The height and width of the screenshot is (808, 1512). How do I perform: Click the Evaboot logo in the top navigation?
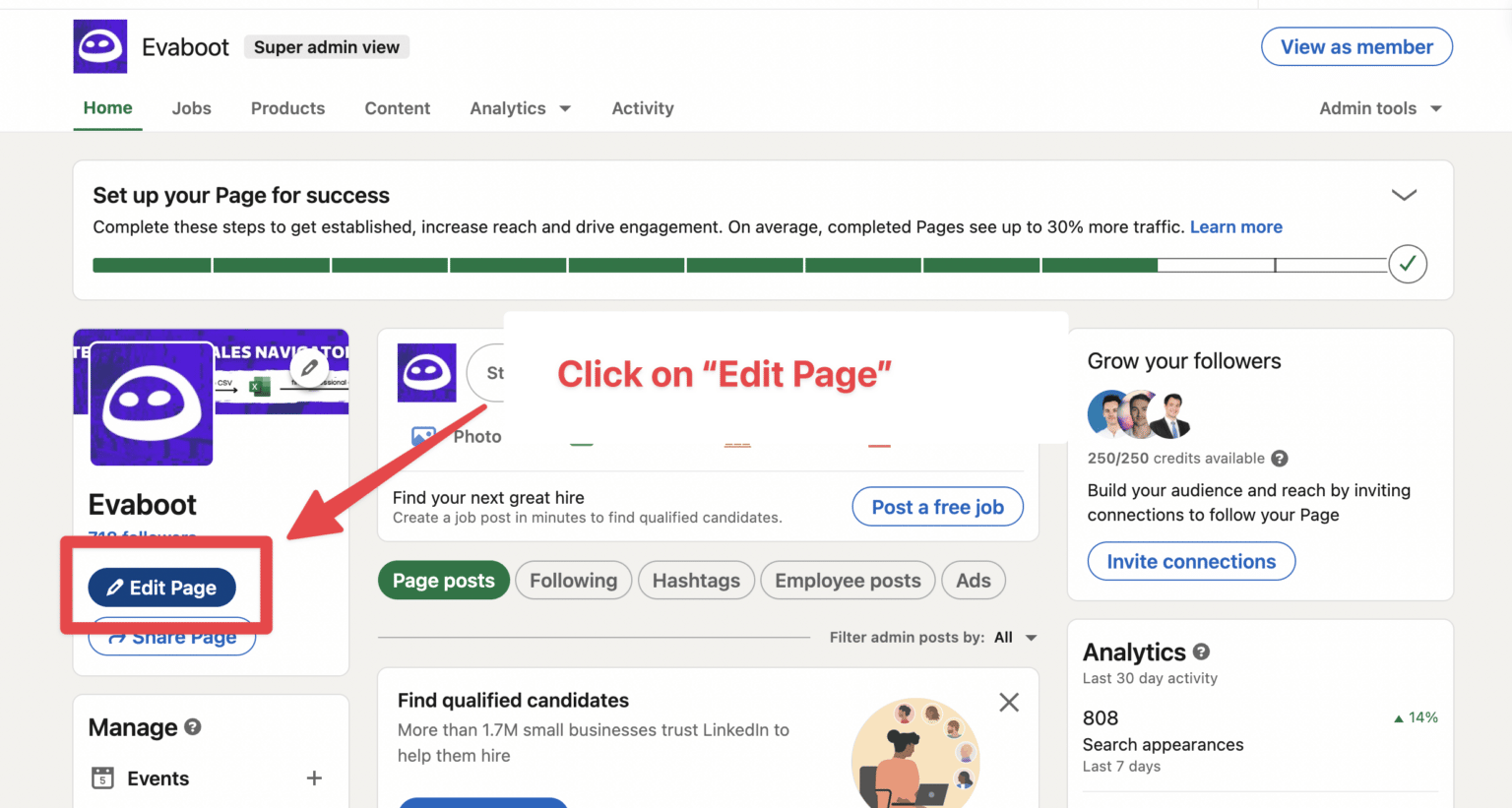point(99,46)
